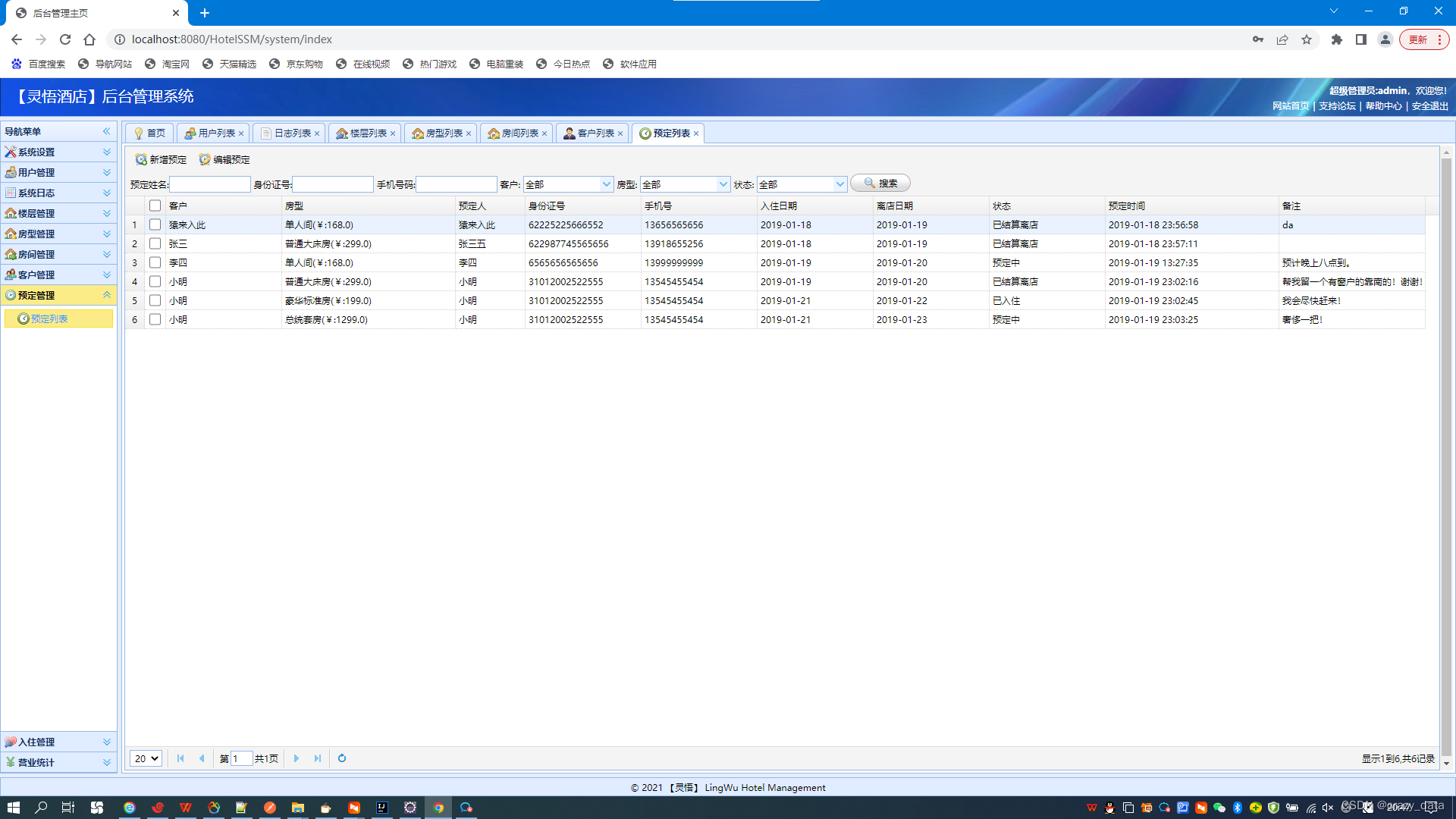Open the saved passwords key icon

coord(1258,39)
